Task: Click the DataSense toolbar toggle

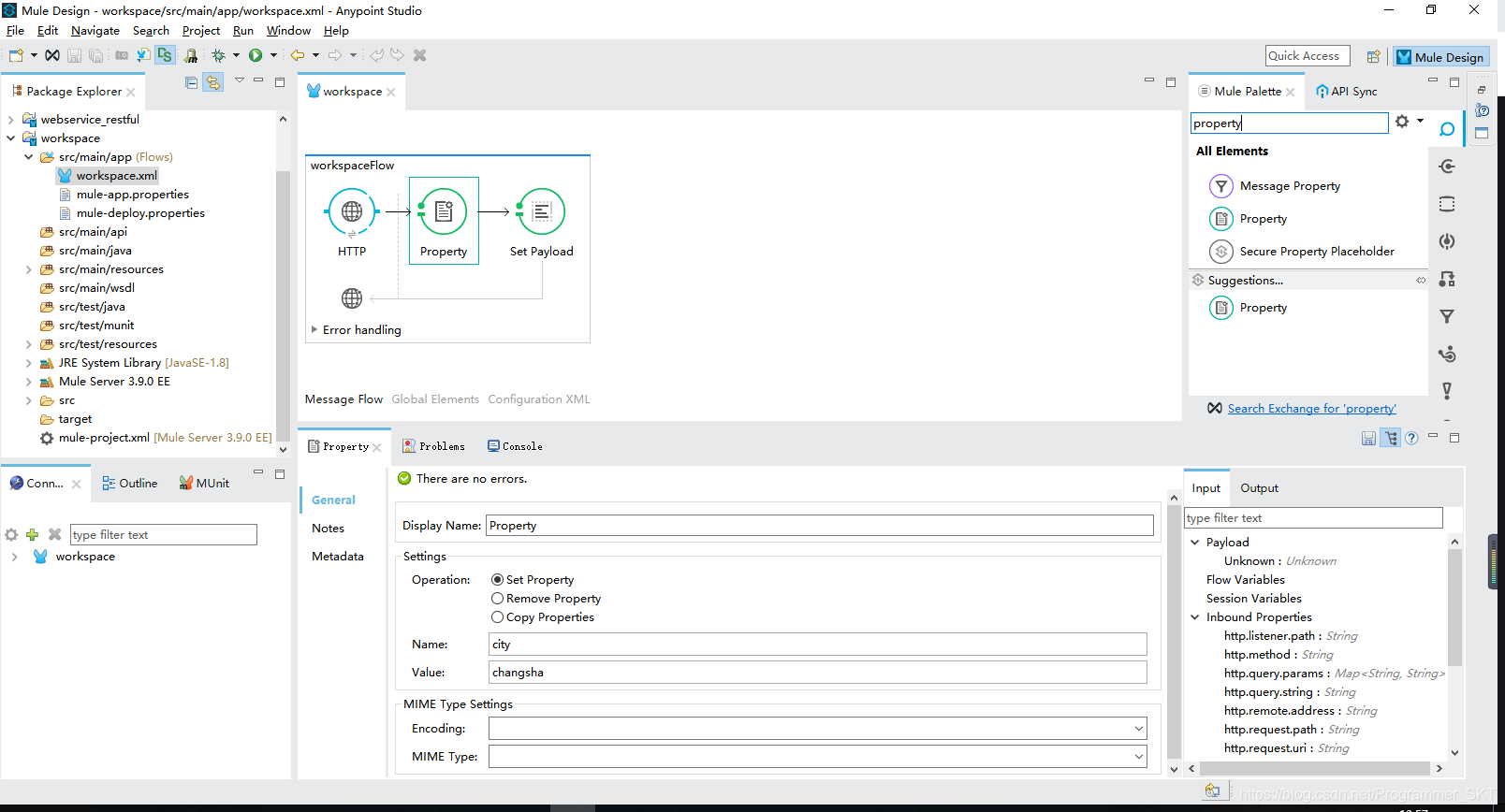Action: [165, 55]
